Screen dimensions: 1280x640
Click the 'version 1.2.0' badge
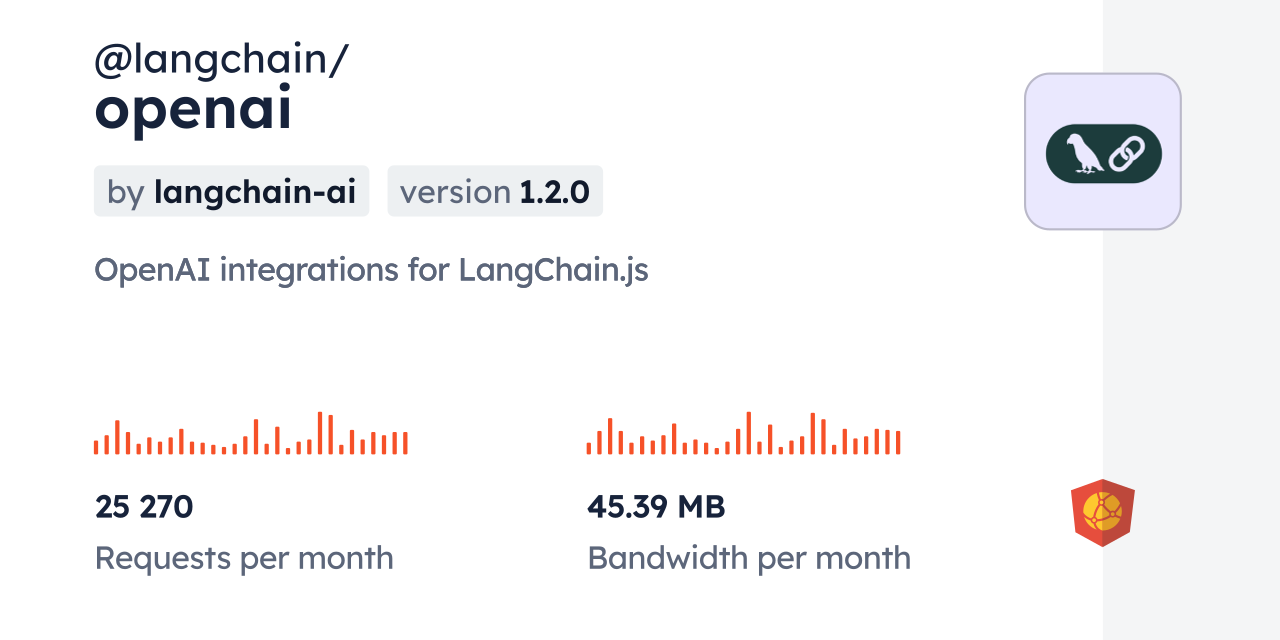(495, 191)
